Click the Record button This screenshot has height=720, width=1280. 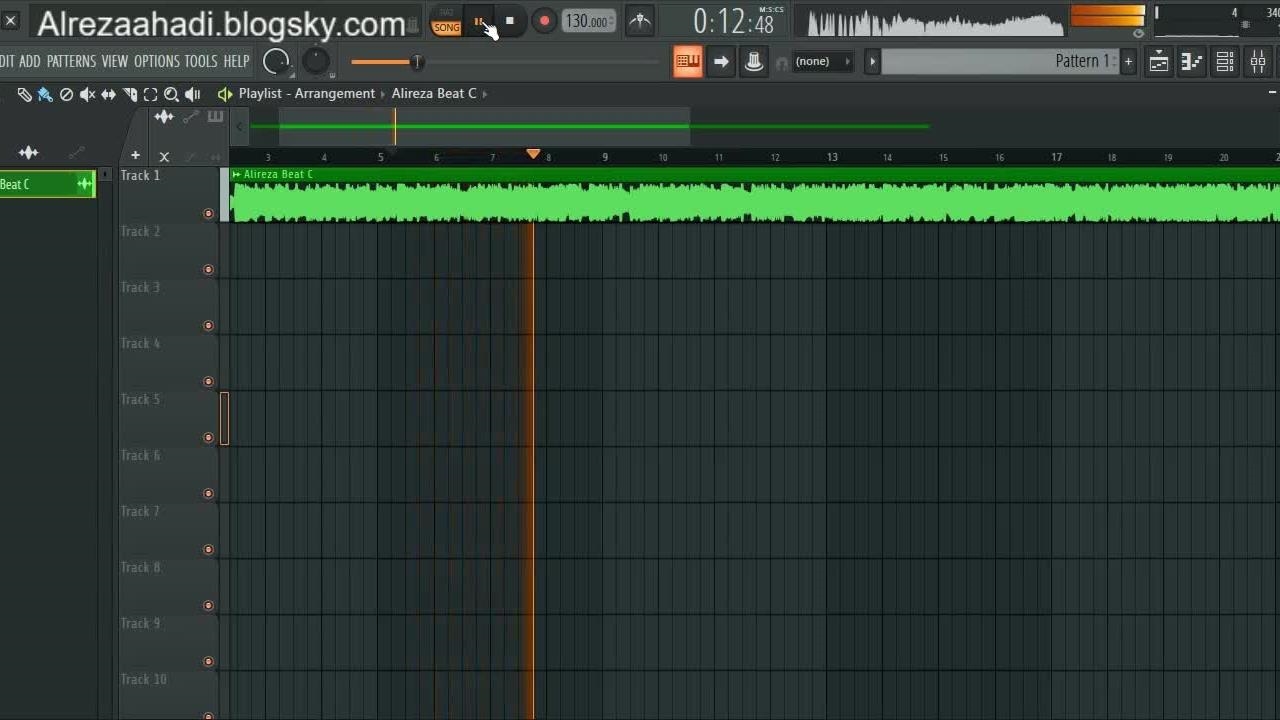(544, 21)
